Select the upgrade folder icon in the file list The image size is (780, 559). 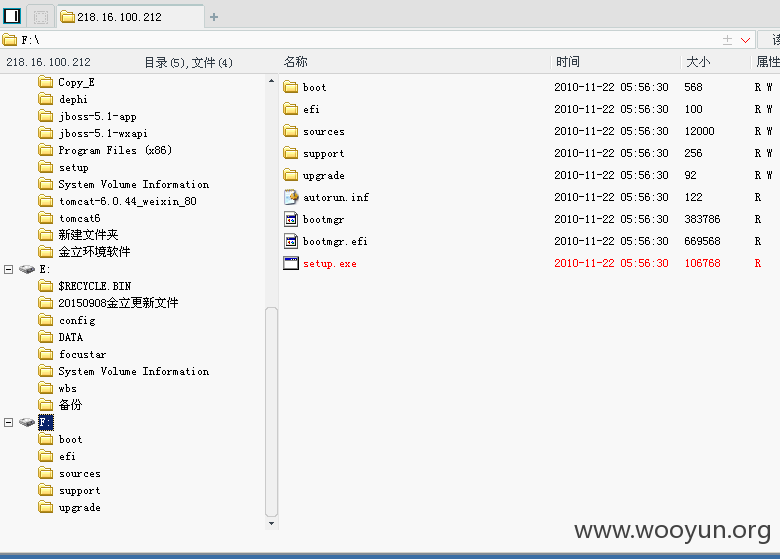click(291, 175)
